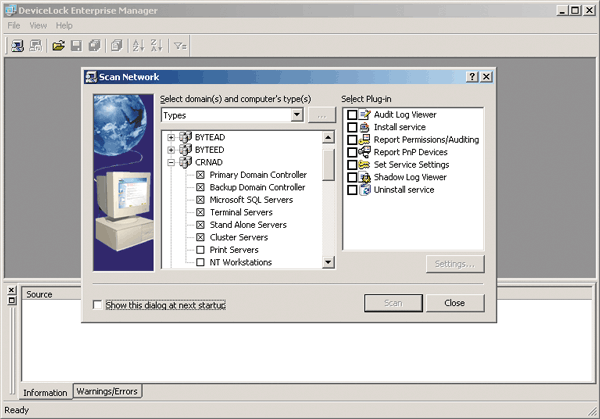Viewport: 600px width, 419px height.
Task: Enable the Install service plug-in checkbox
Action: 351,128
